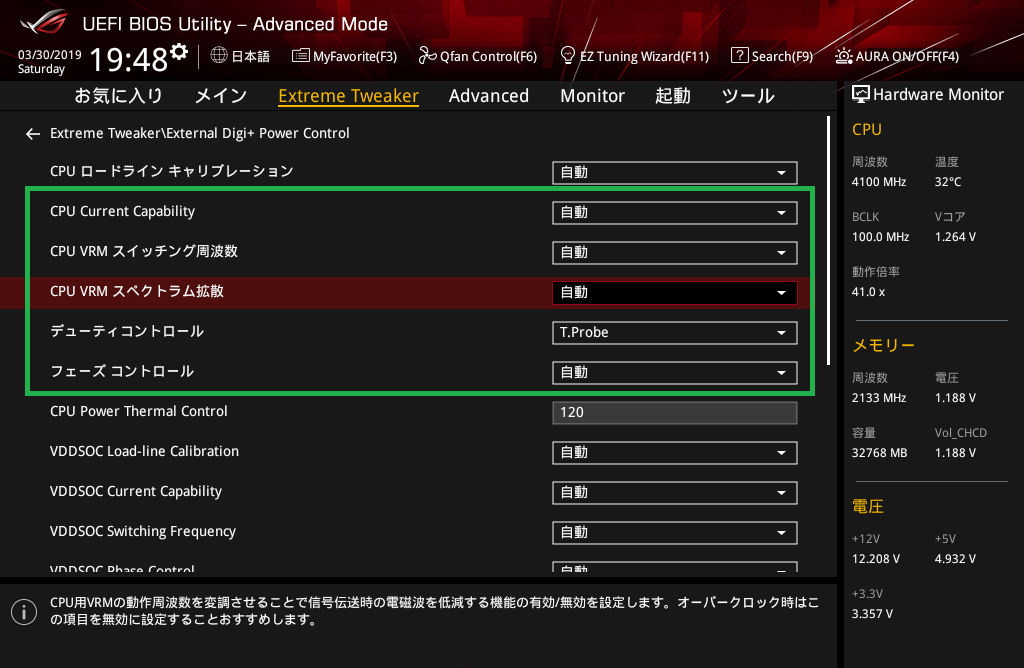Click the 32768 MB memory capacity value
1024x668 pixels.
click(879, 453)
